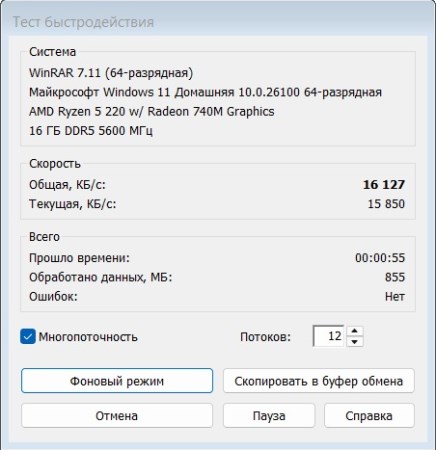Click the Всего group heading
Viewport: 436px width, 450px height.
click(x=44, y=237)
